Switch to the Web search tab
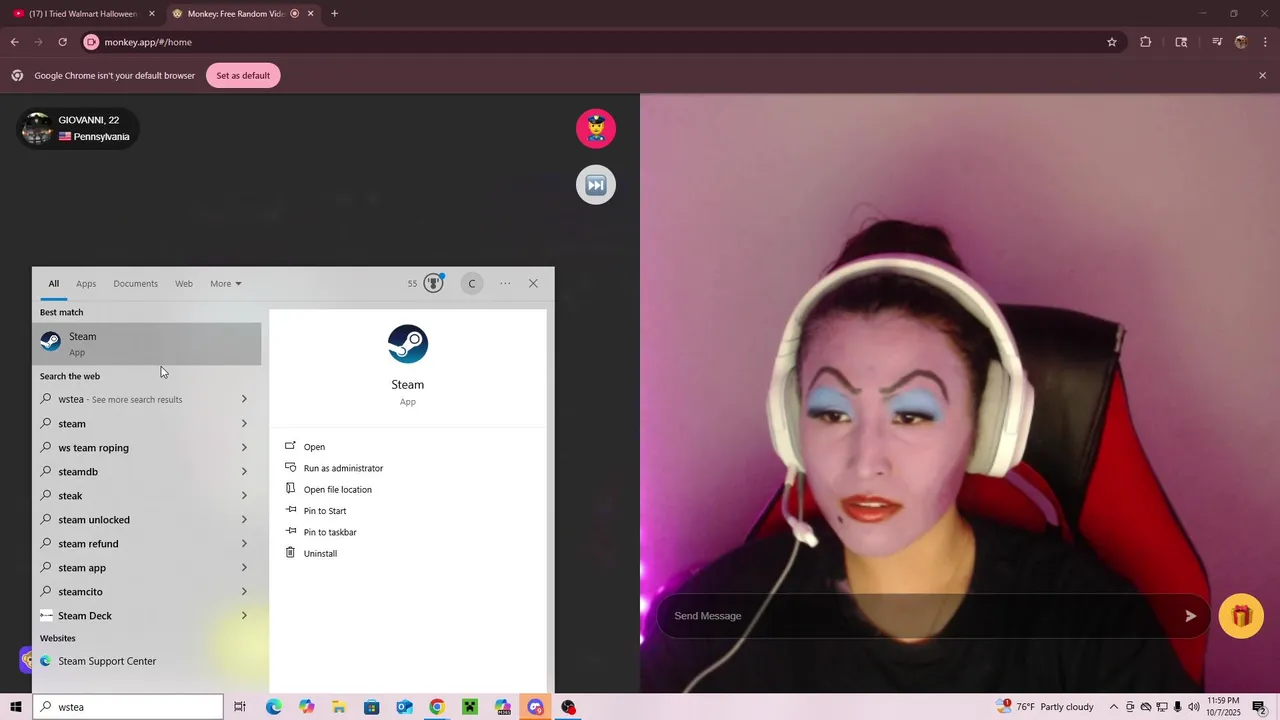The width and height of the screenshot is (1280, 720). 184,284
